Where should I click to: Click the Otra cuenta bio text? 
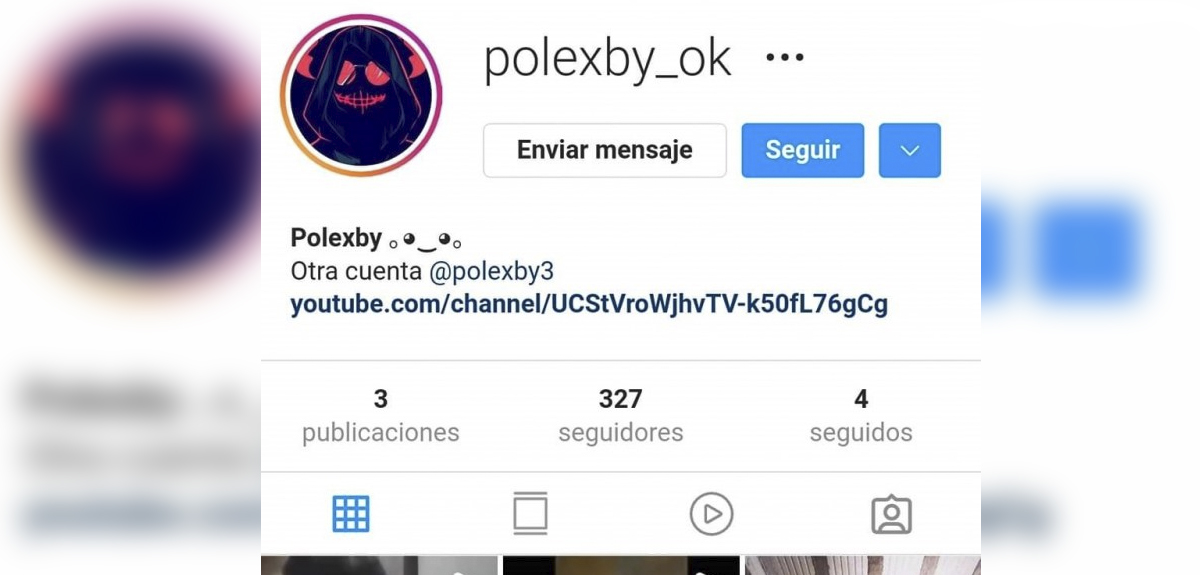pyautogui.click(x=356, y=271)
